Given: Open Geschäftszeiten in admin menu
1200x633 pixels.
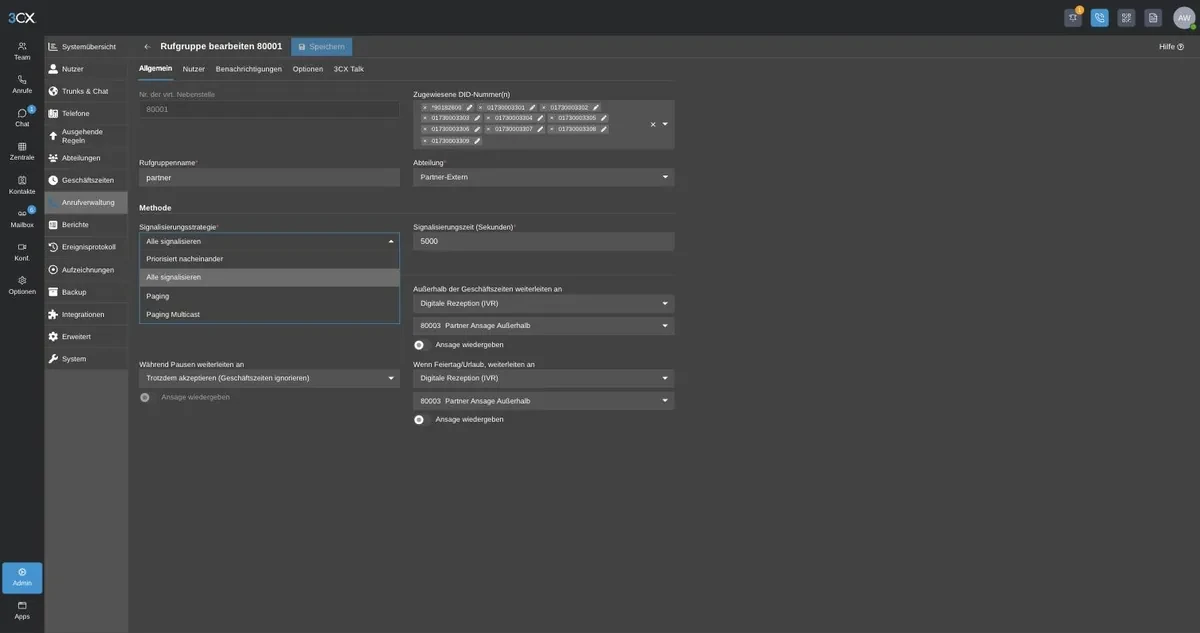Looking at the screenshot, I should 86,180.
